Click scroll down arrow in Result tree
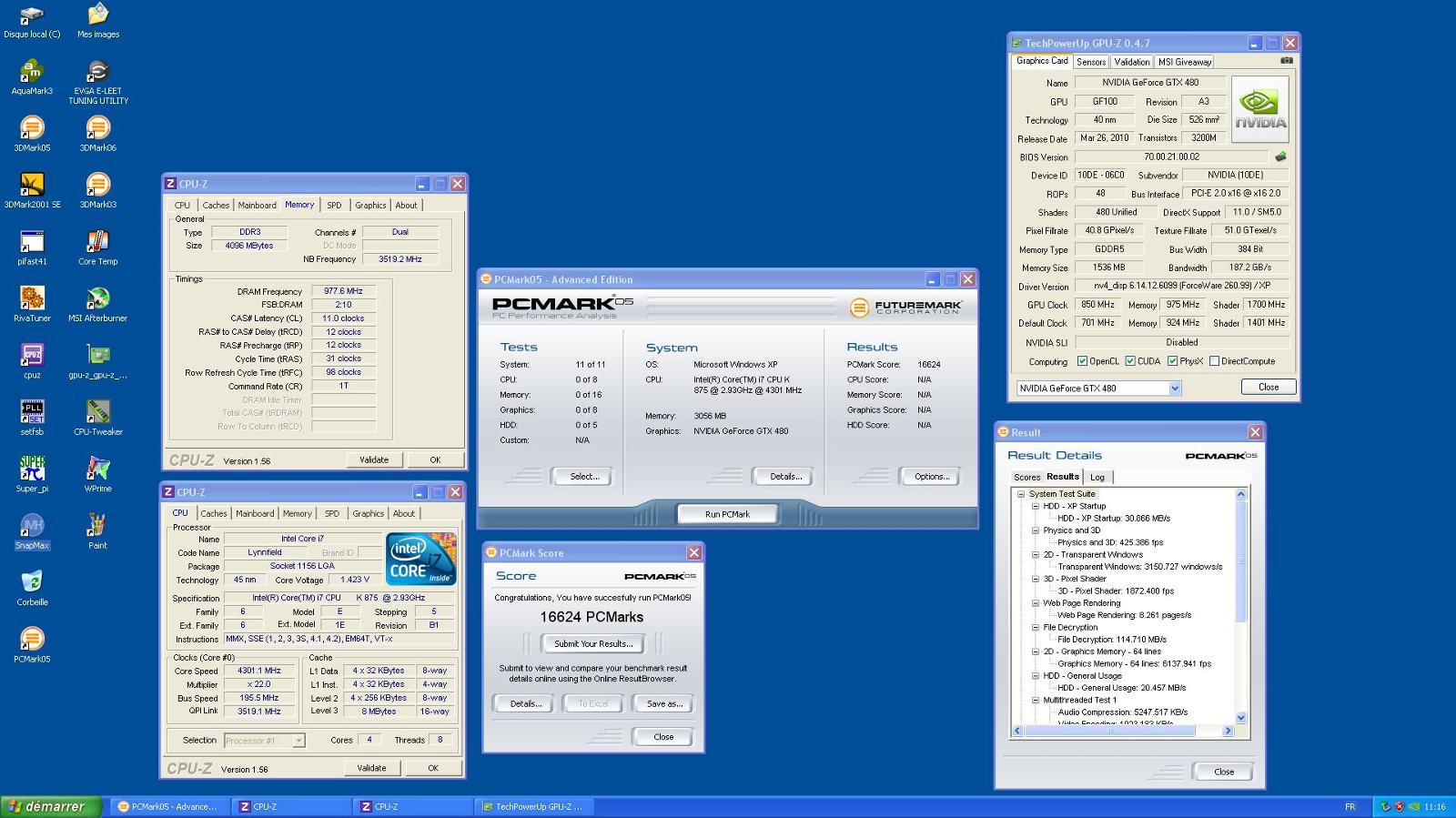This screenshot has height=818, width=1456. coord(1240,718)
